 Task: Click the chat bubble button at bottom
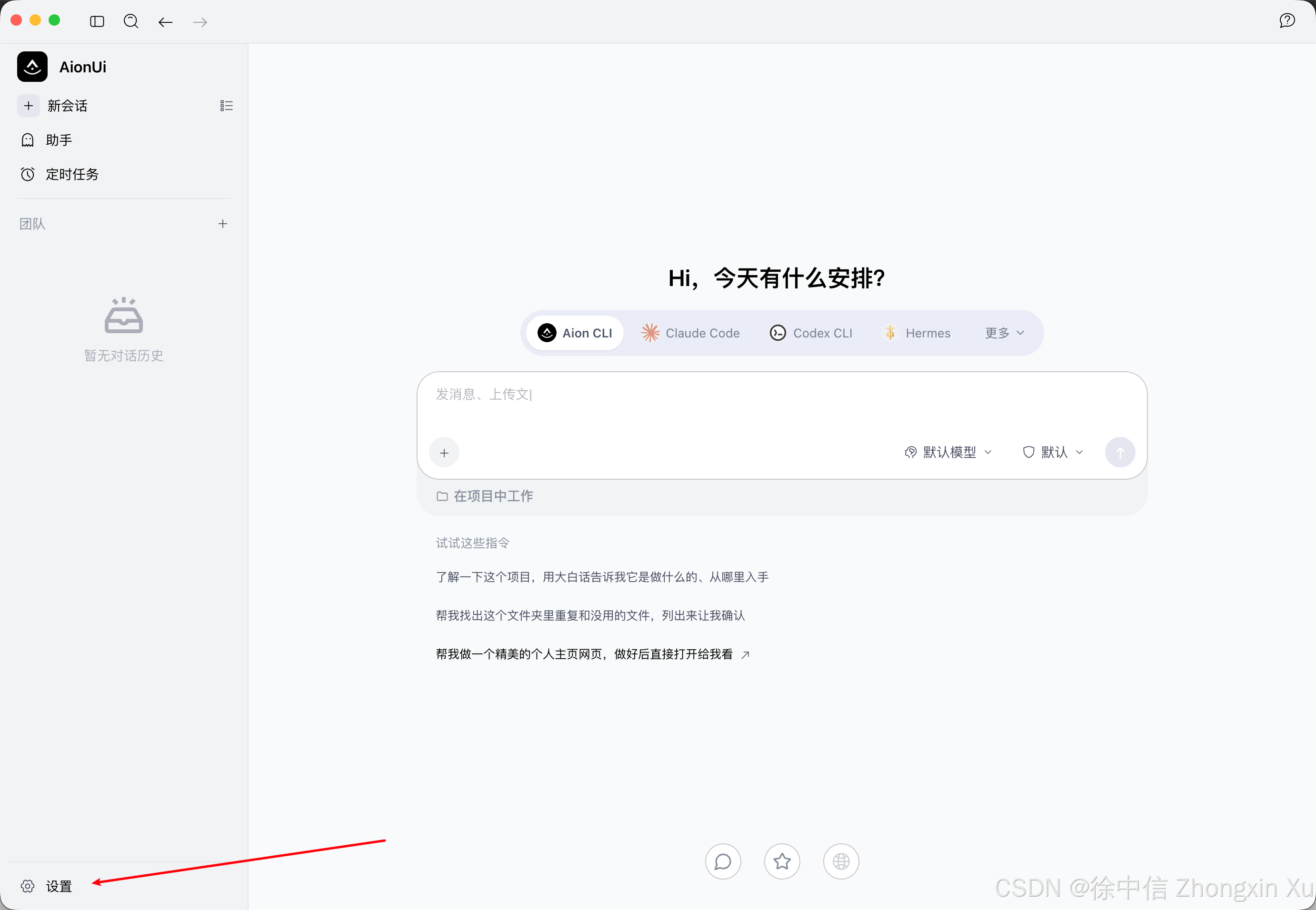[x=723, y=861]
